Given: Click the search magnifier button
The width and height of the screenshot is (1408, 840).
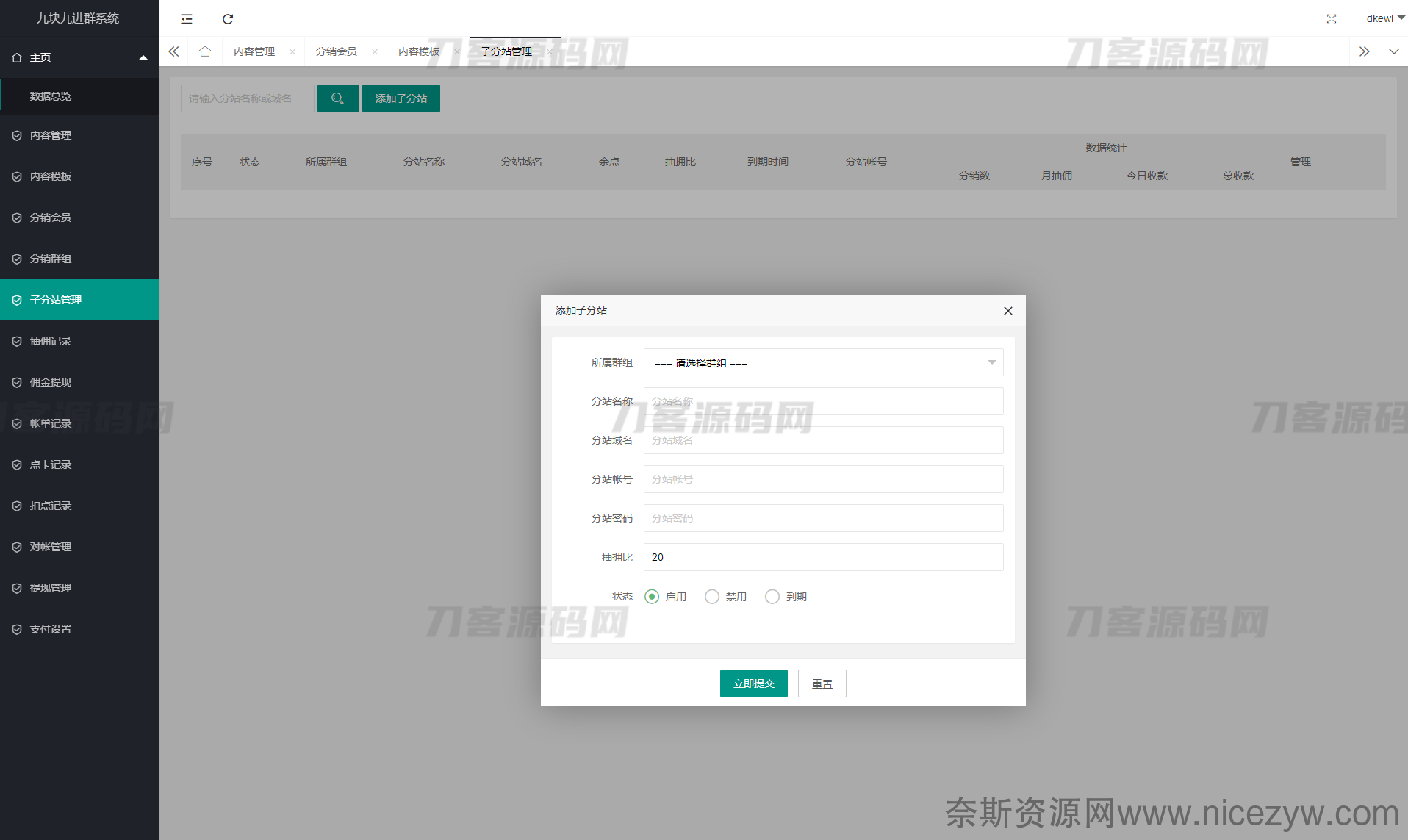Looking at the screenshot, I should (x=338, y=98).
